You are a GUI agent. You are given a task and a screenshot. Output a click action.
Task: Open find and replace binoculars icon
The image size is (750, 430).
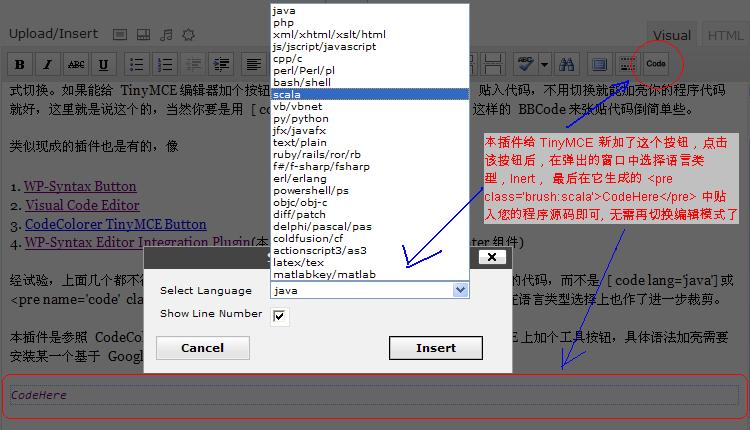567,65
